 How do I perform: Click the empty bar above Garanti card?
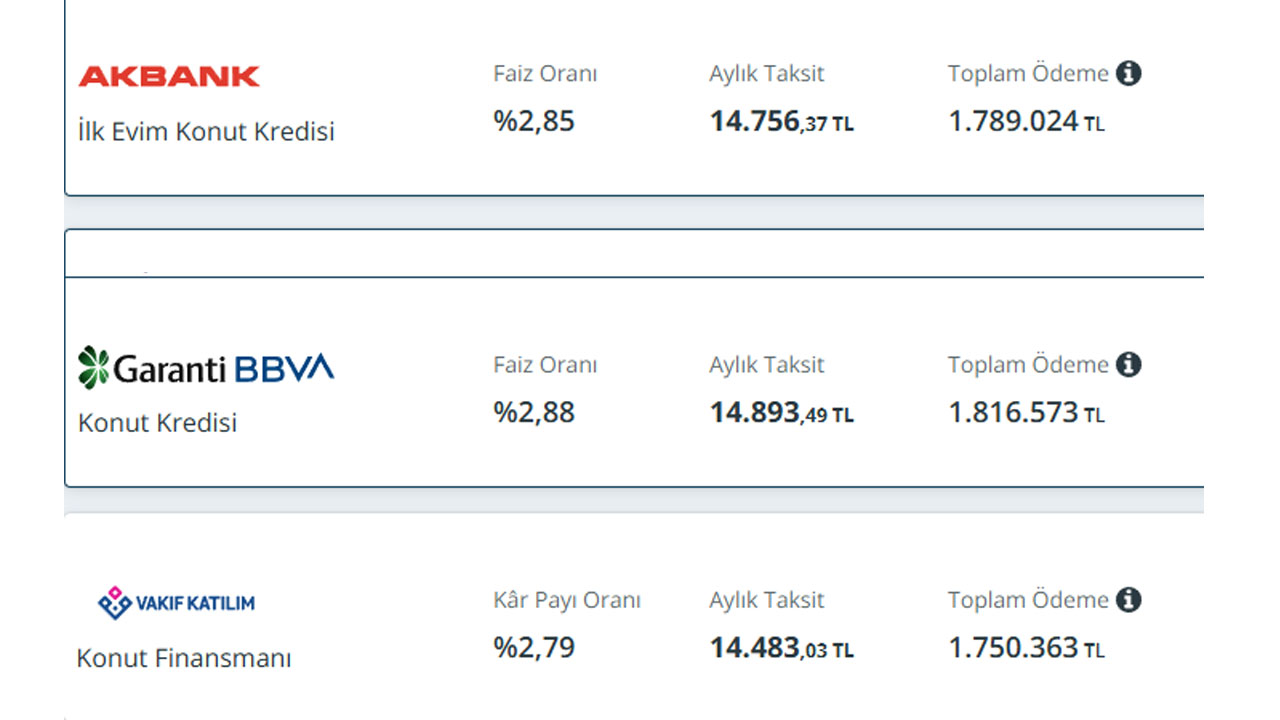pos(634,253)
